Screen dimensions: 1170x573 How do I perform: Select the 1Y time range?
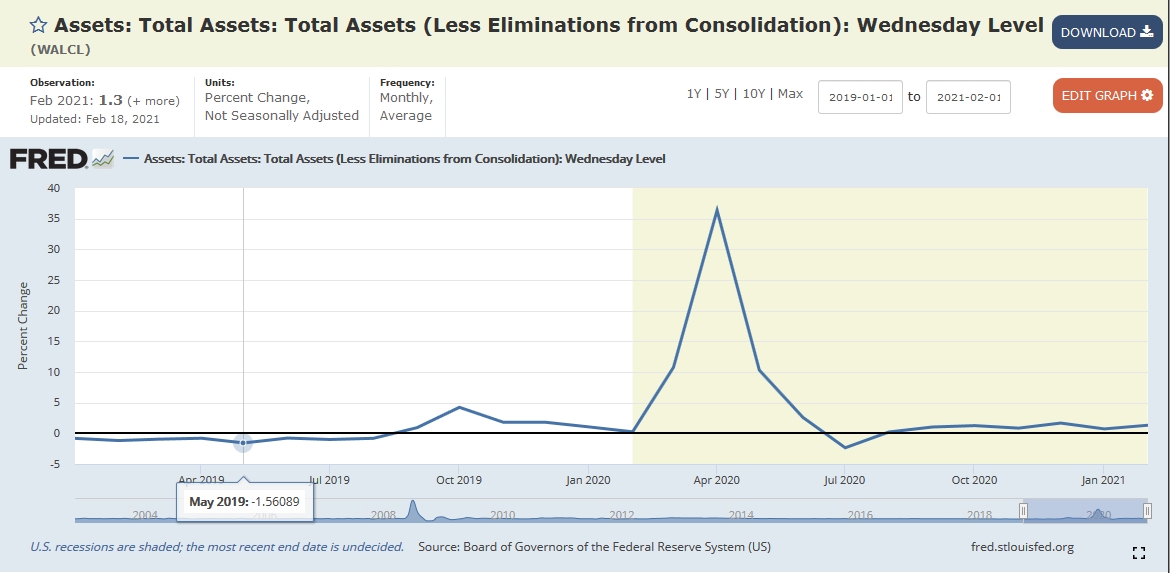[x=693, y=94]
